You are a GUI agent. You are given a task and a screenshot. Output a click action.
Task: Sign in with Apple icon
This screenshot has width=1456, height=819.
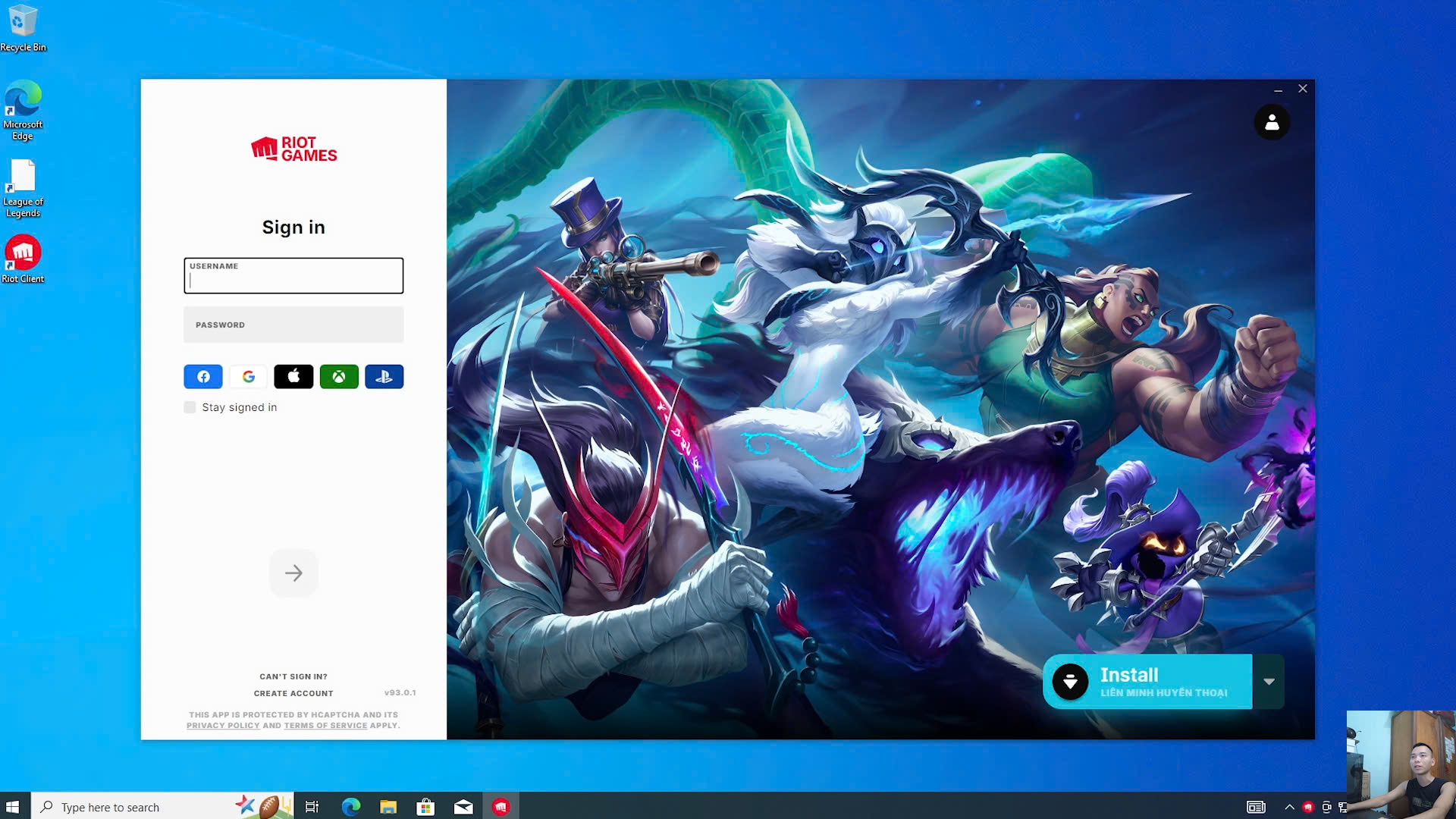click(x=293, y=377)
